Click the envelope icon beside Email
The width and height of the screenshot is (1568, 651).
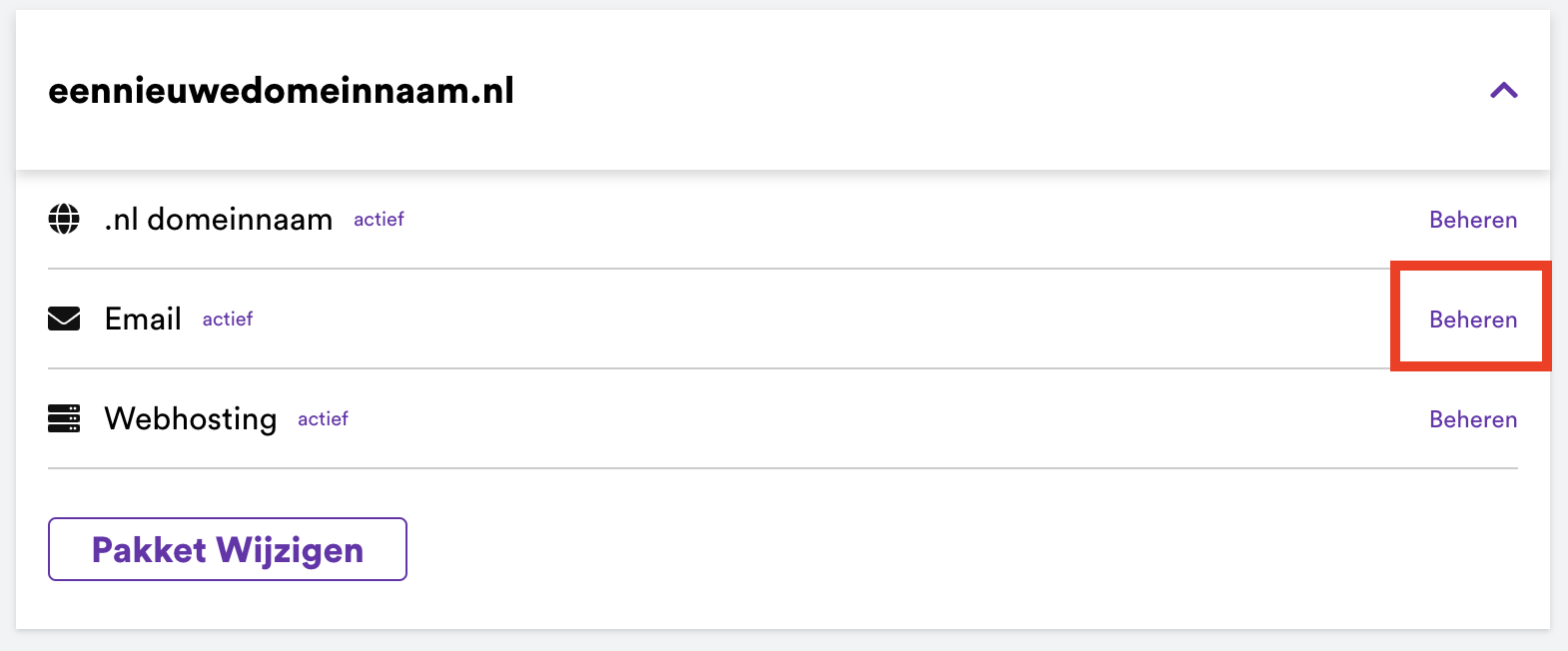64,319
